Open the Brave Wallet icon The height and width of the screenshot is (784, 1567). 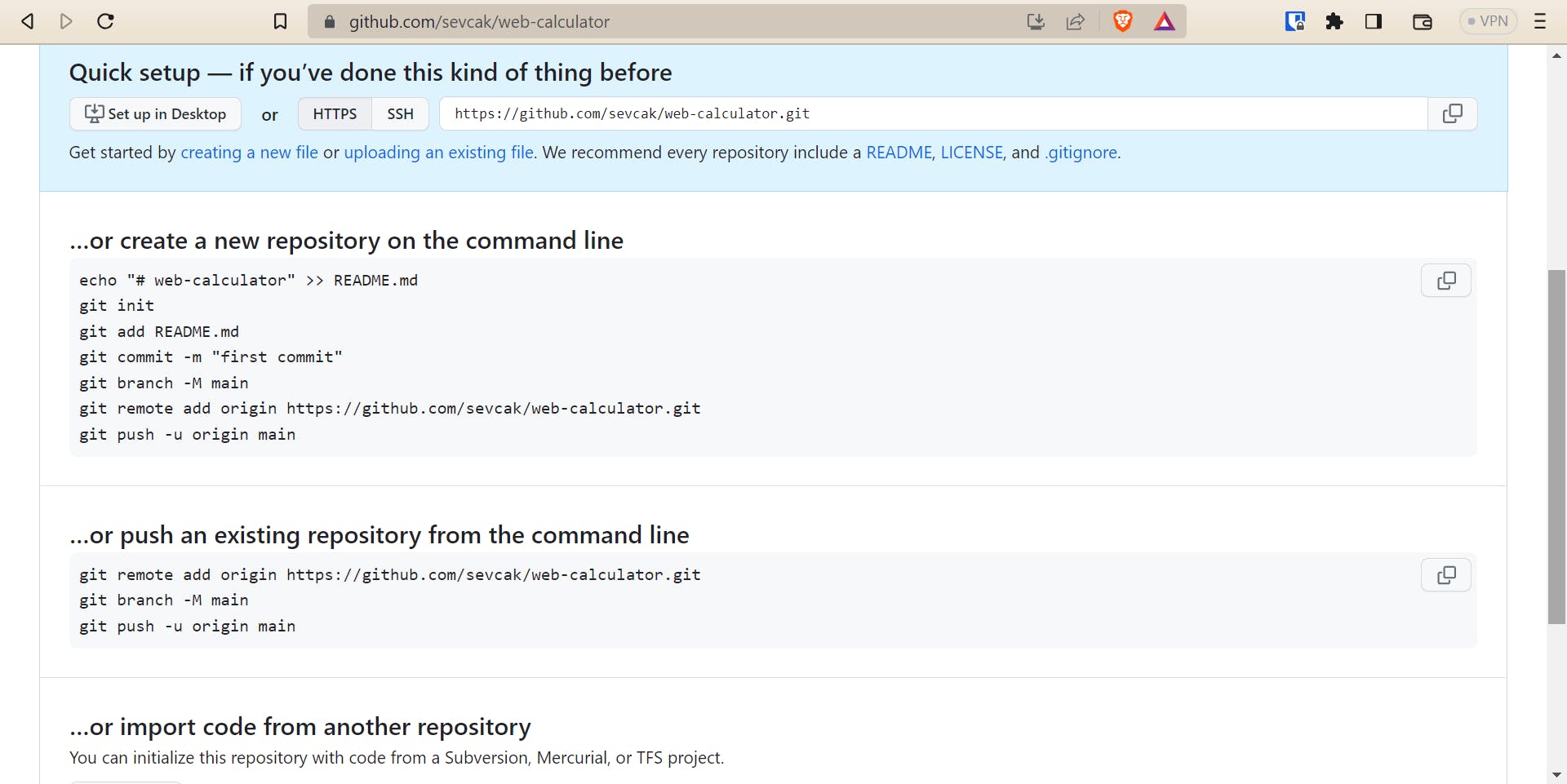pos(1423,22)
